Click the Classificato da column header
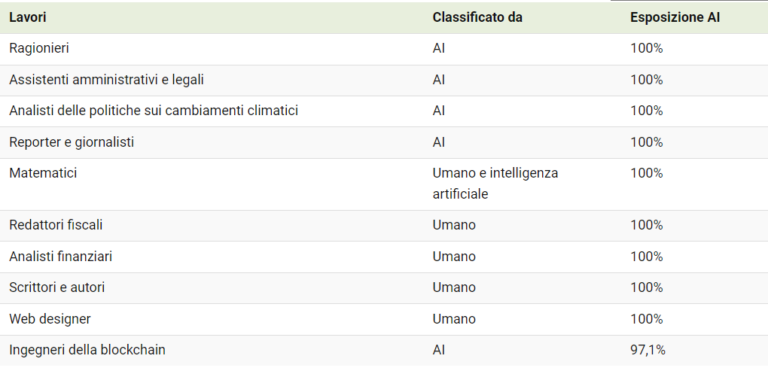 click(477, 17)
